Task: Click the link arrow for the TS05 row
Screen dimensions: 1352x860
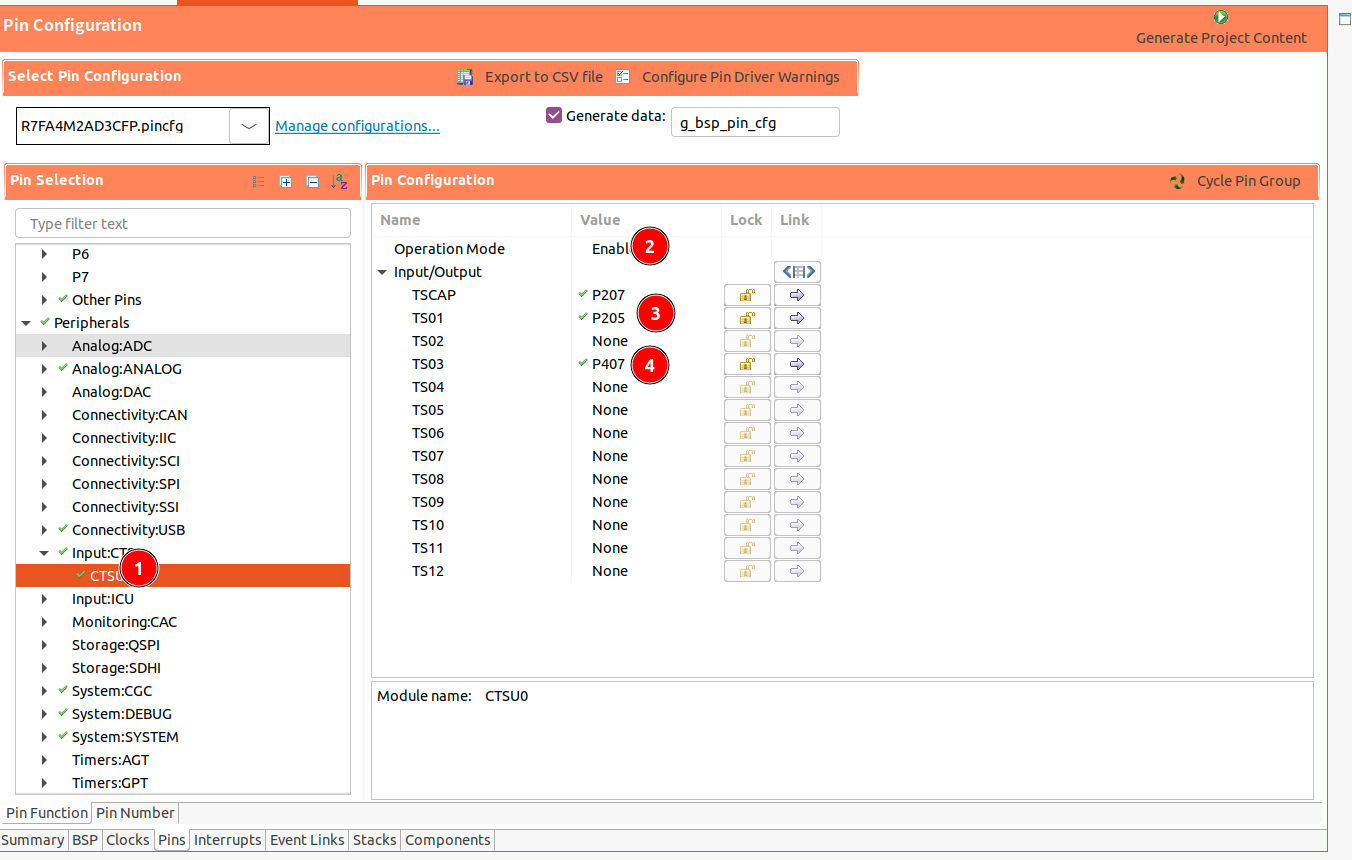Action: pyautogui.click(x=797, y=410)
